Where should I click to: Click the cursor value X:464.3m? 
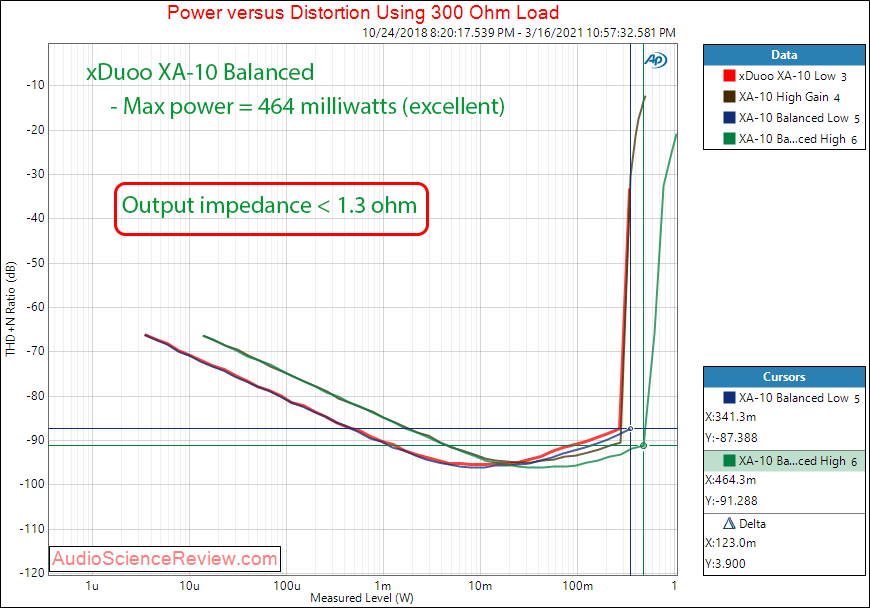coord(731,480)
